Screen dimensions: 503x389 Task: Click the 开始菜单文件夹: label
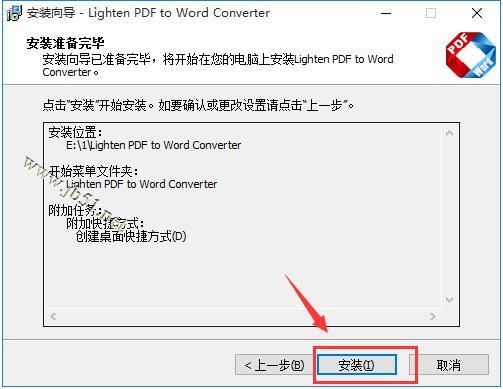click(93, 171)
